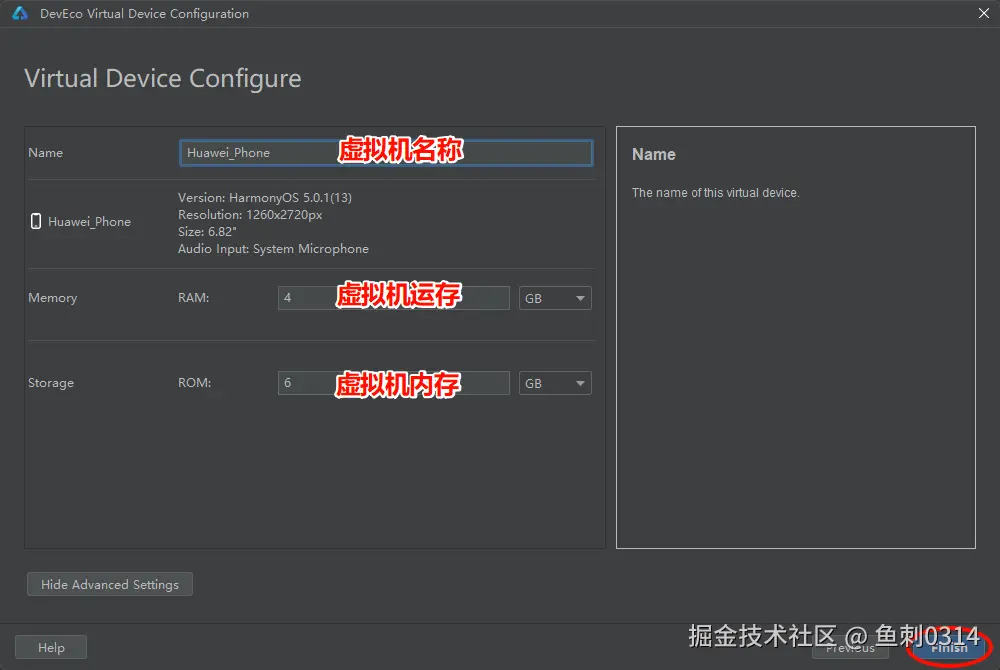The width and height of the screenshot is (1000, 670).
Task: Click the 'The name of this virtual device.' description
Action: point(715,193)
